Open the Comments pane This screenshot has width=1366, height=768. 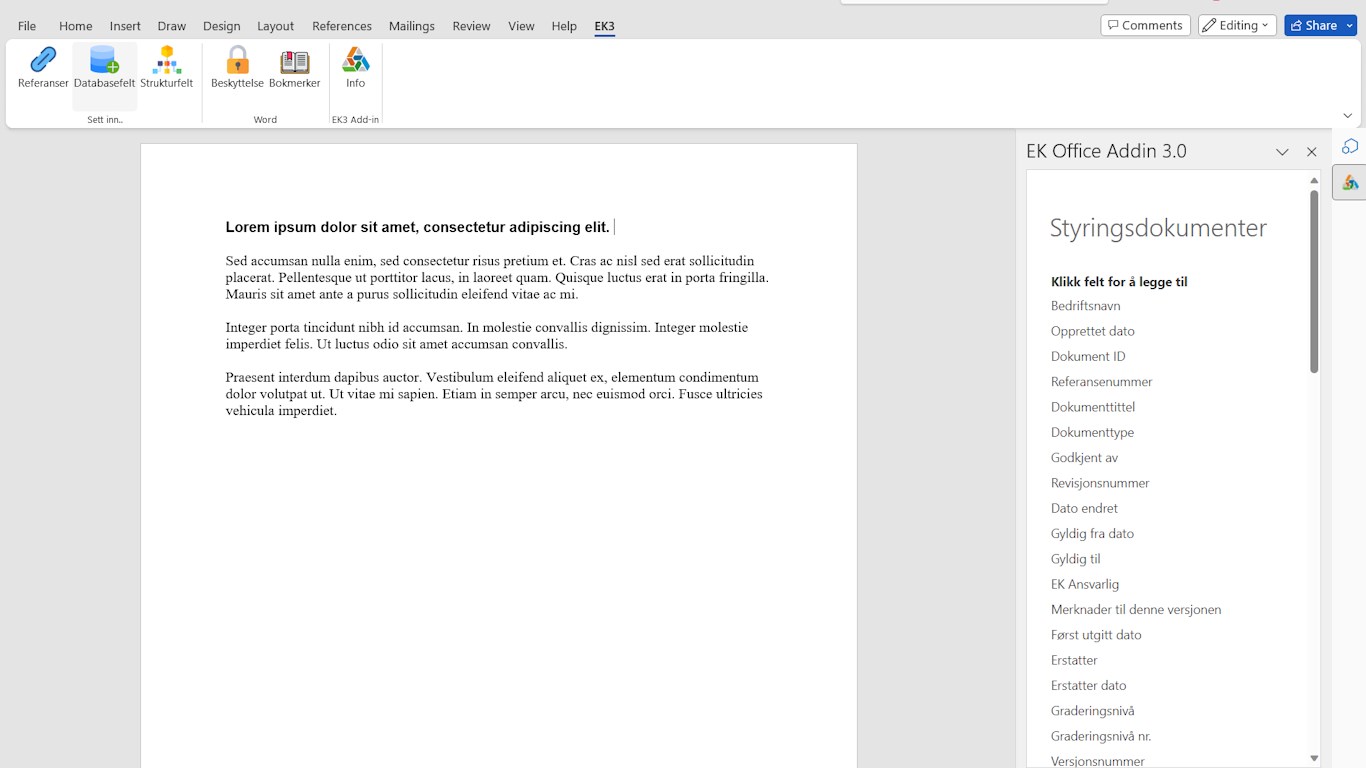[1145, 25]
